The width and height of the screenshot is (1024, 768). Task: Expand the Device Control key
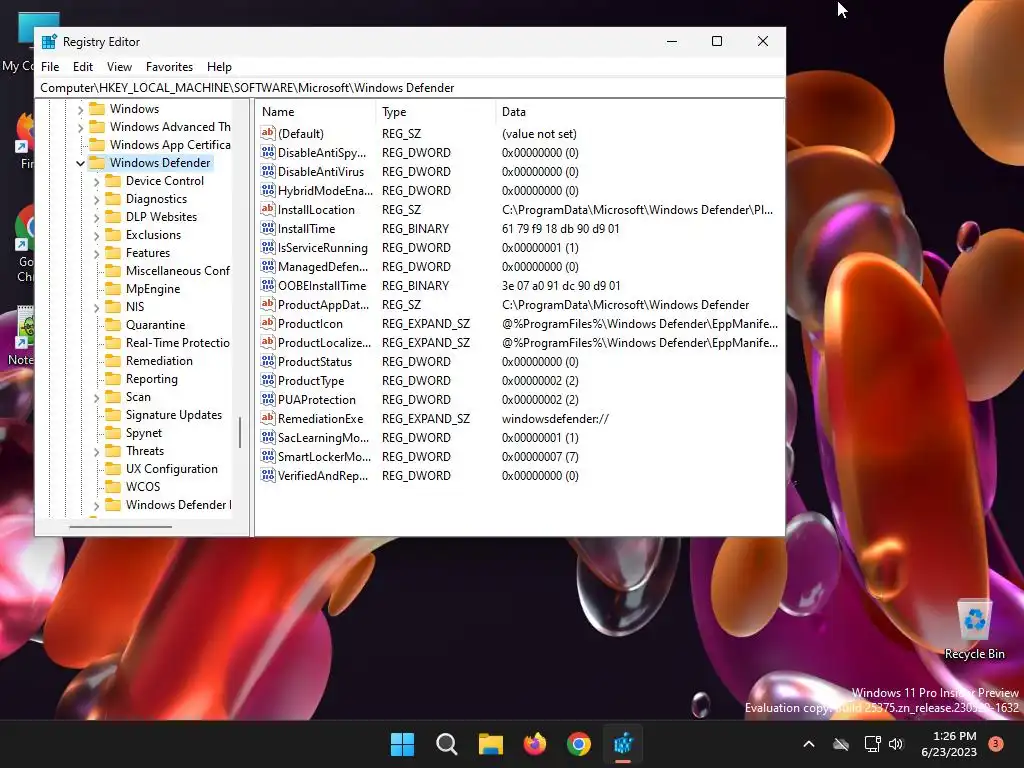[x=97, y=182]
